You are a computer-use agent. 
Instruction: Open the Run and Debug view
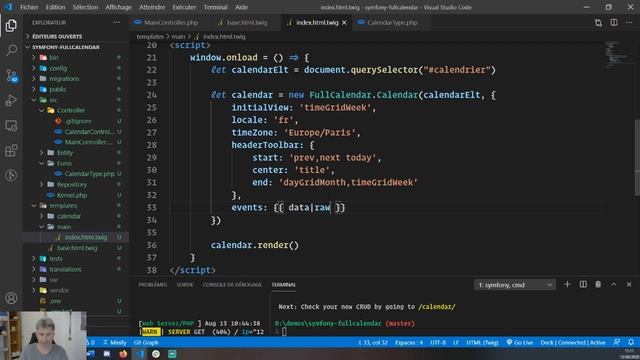tap(11, 100)
